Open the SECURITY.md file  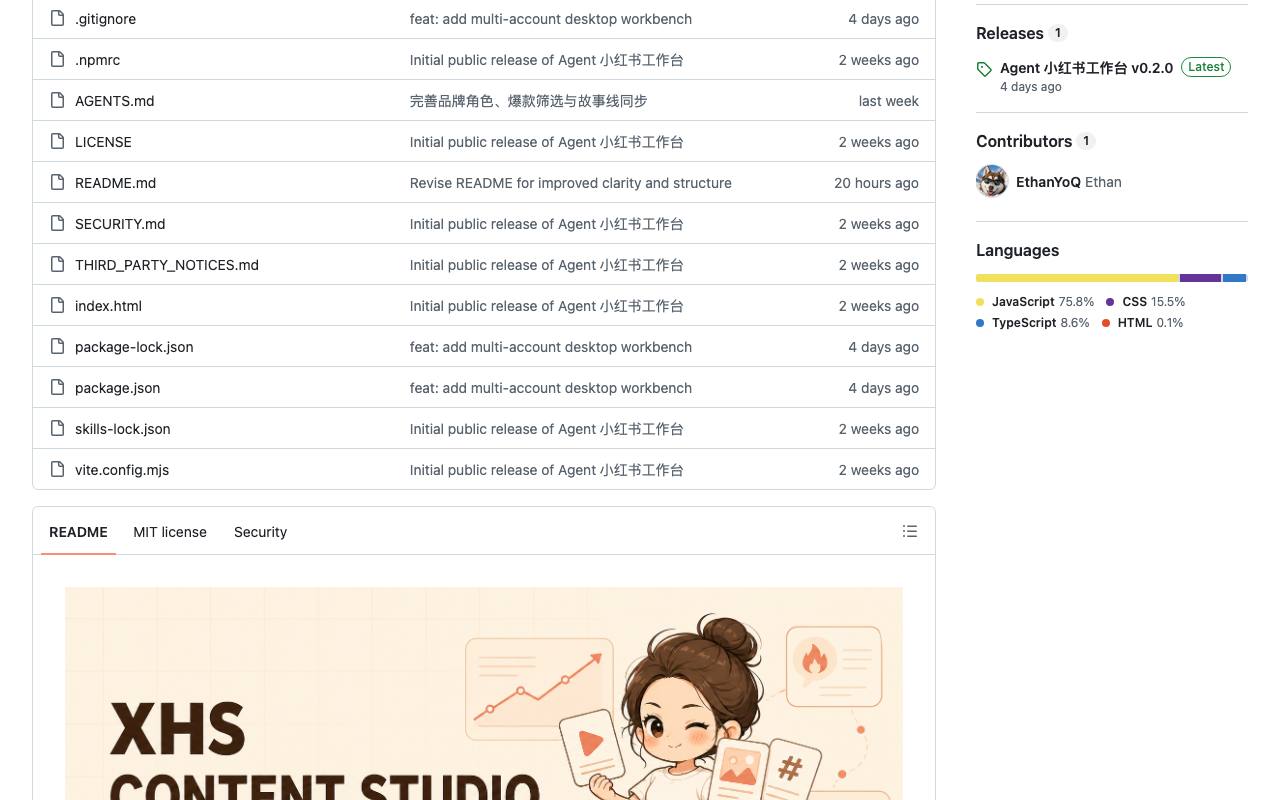click(120, 224)
